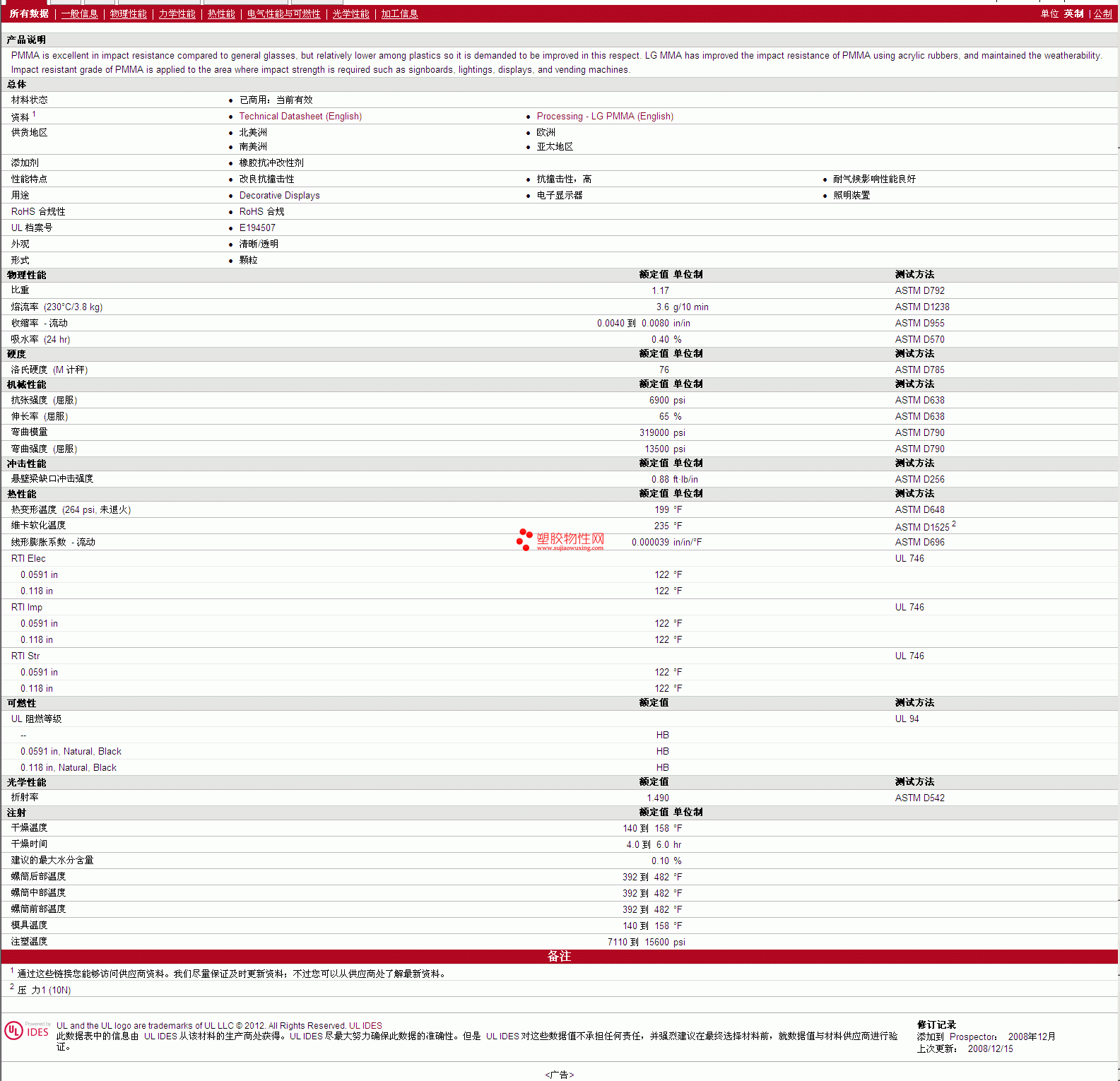Switch to the 一般信息 tab
The image size is (1120, 1081).
pos(79,14)
